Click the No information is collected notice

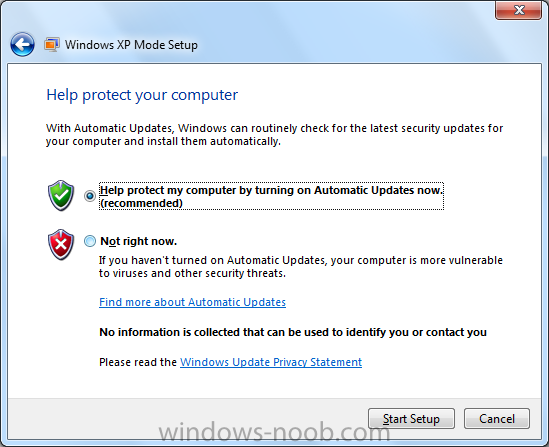pyautogui.click(x=293, y=332)
